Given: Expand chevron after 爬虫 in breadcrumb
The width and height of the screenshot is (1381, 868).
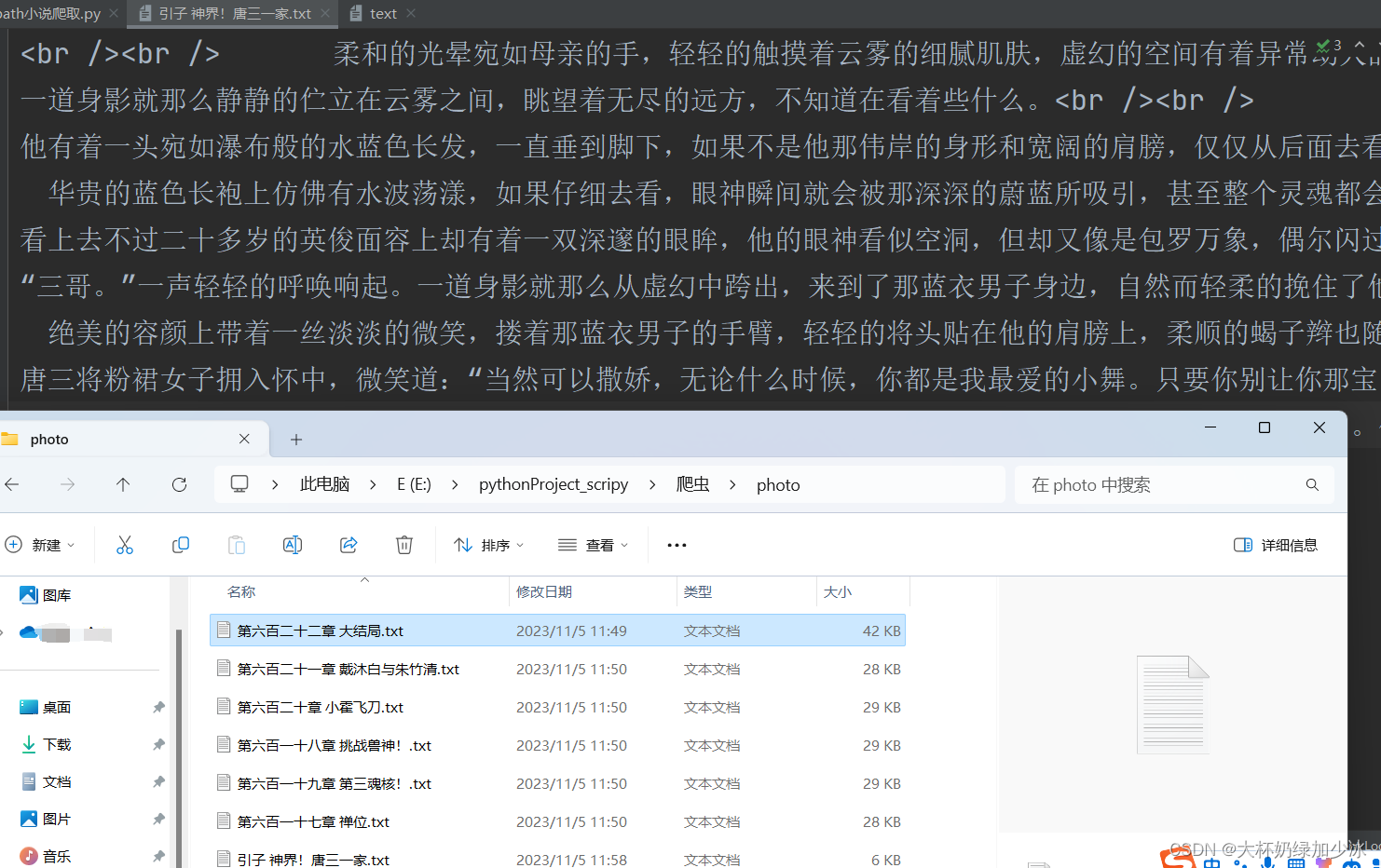Looking at the screenshot, I should (x=733, y=484).
